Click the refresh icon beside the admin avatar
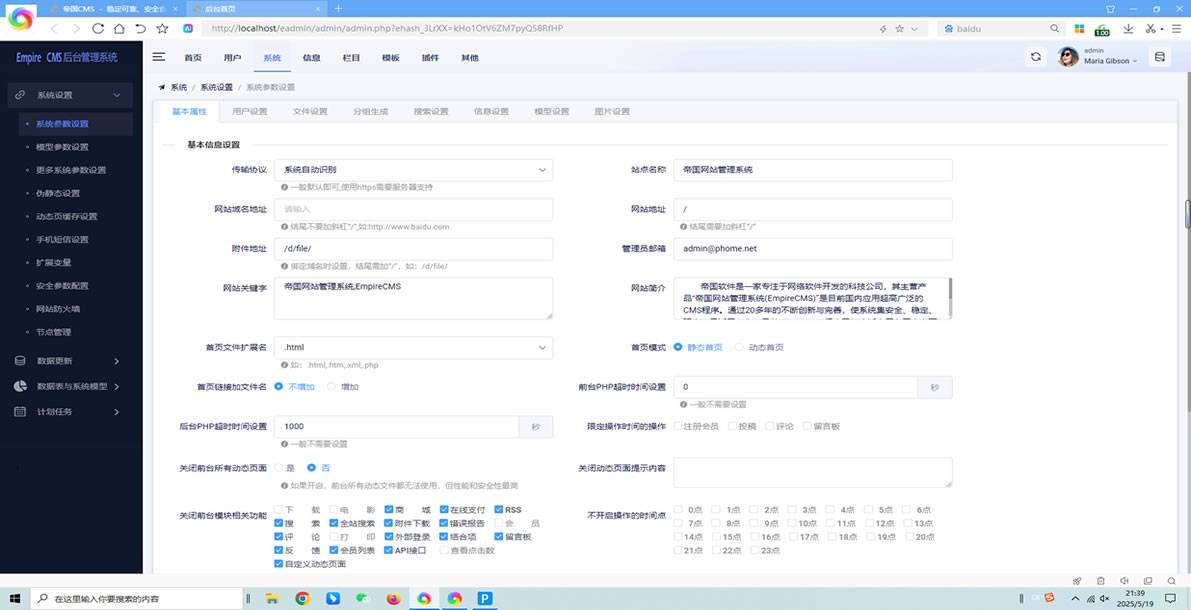Image resolution: width=1191 pixels, height=610 pixels. pos(1035,57)
